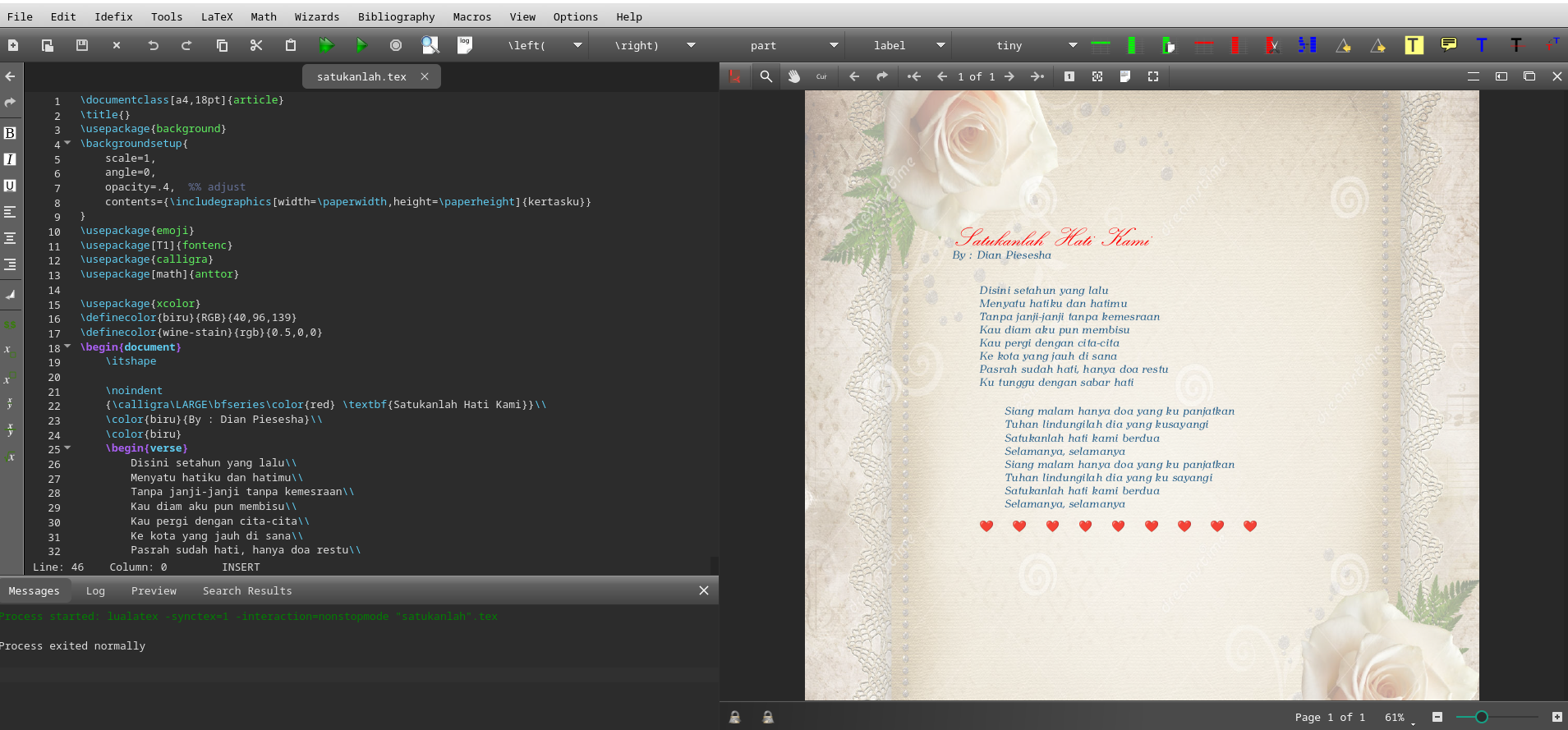The width and height of the screenshot is (1568, 730).
Task: Click the scissors Cut icon
Action: [256, 45]
